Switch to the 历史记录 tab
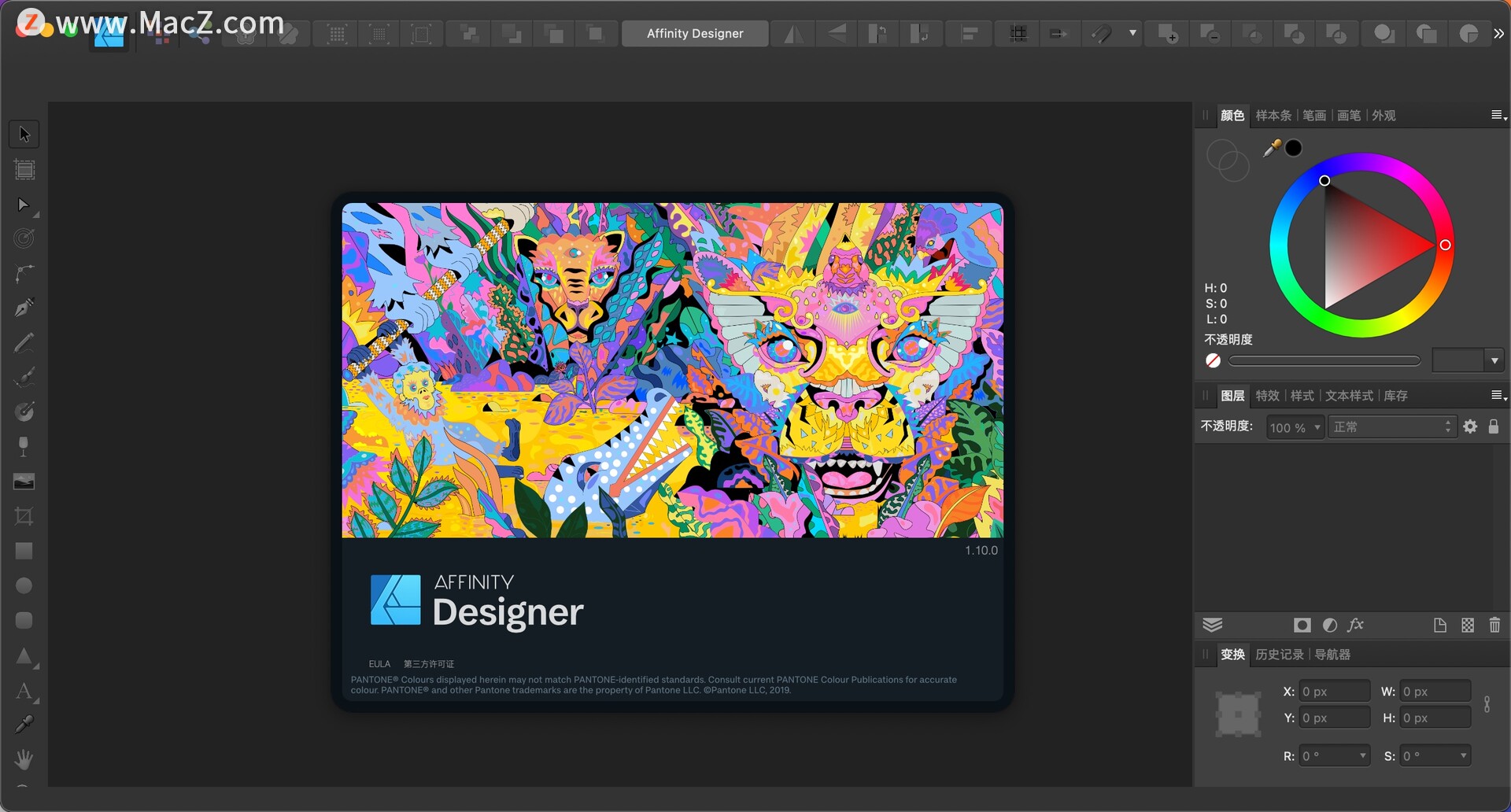Screen dimensions: 1511x812 tap(1280, 655)
